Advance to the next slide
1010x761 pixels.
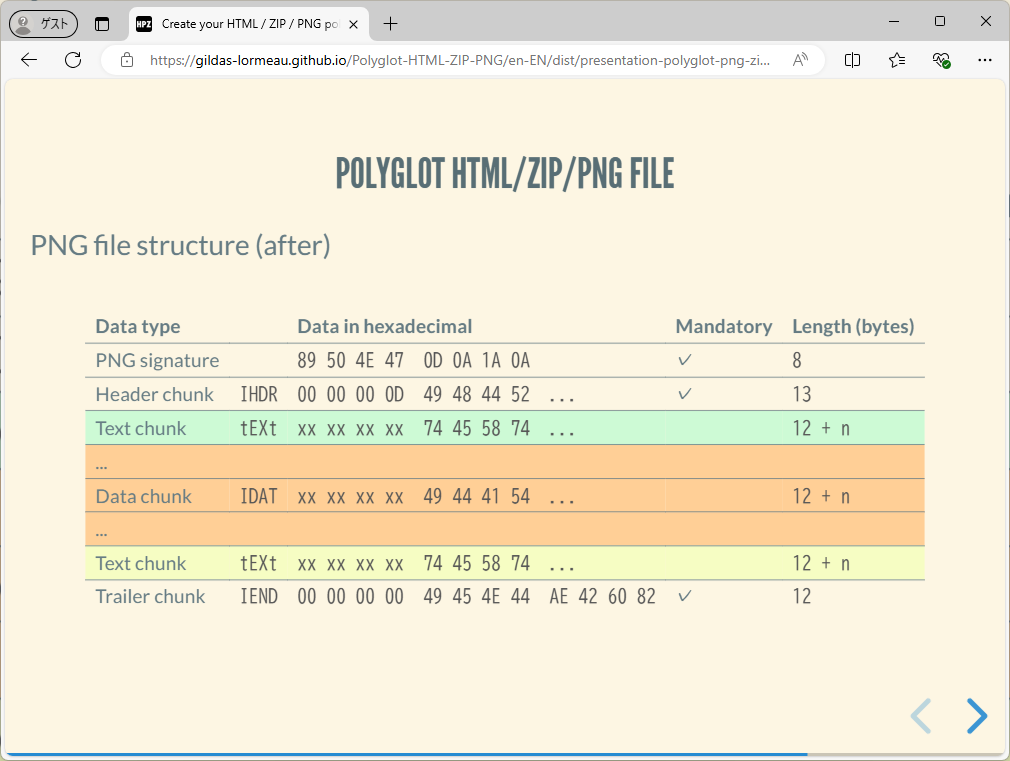977,716
